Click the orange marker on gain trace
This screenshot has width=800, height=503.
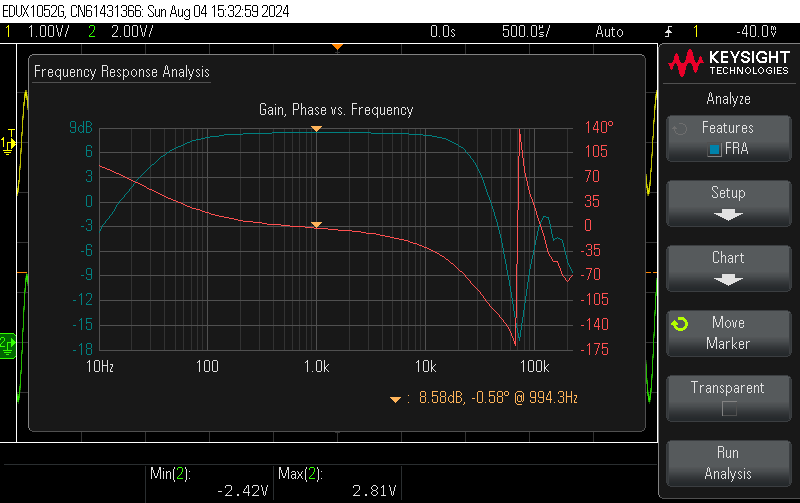click(316, 129)
